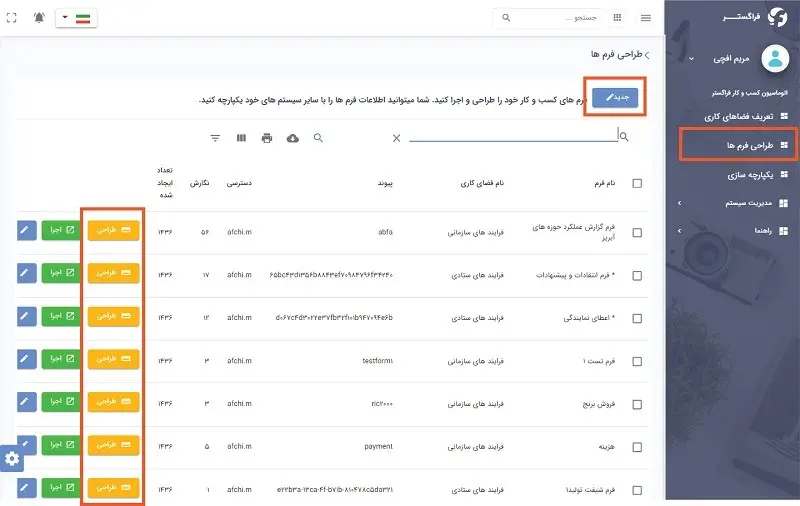Open the apps grid icon in the top bar

coord(616,18)
